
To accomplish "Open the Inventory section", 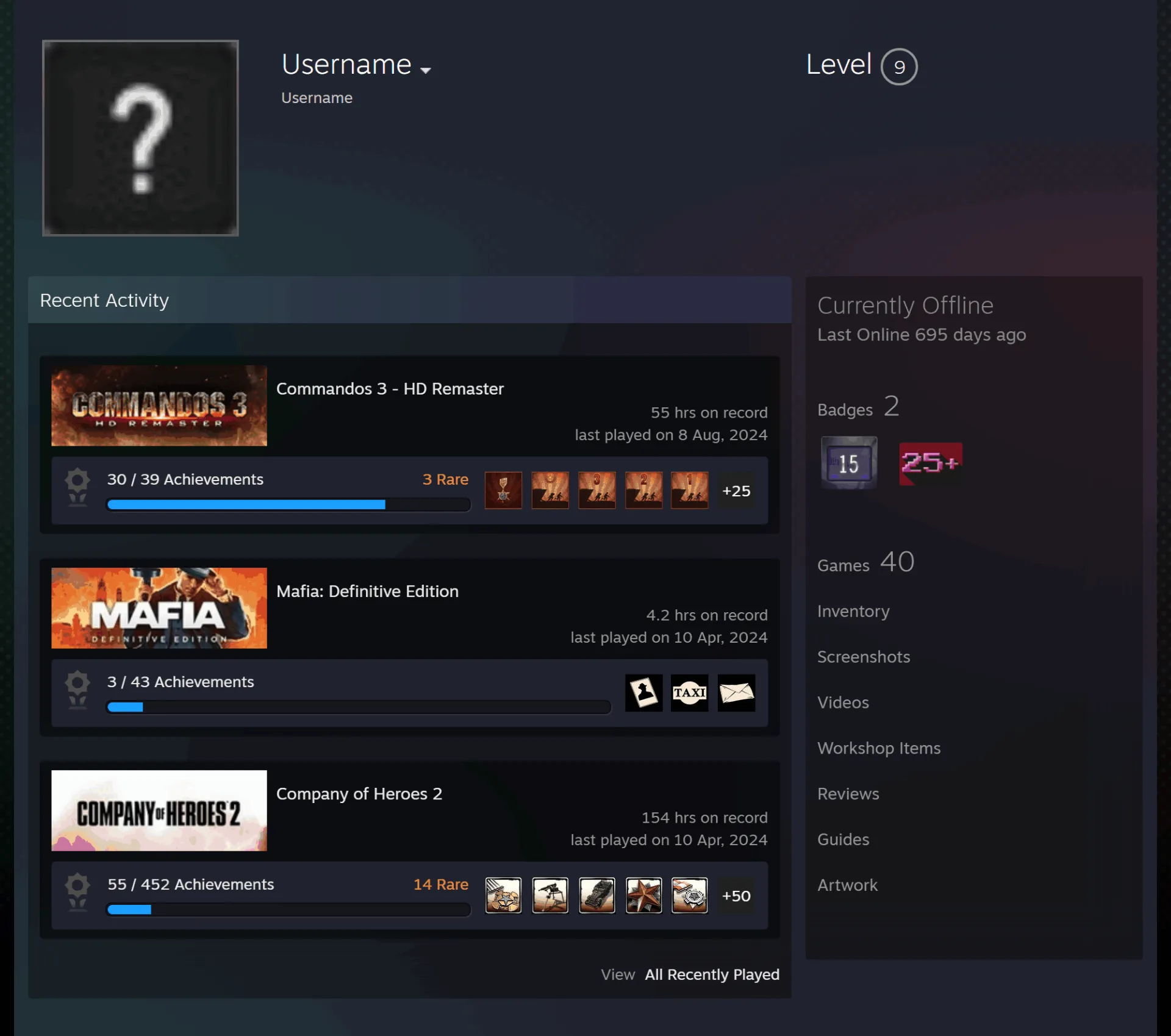I will (853, 611).
